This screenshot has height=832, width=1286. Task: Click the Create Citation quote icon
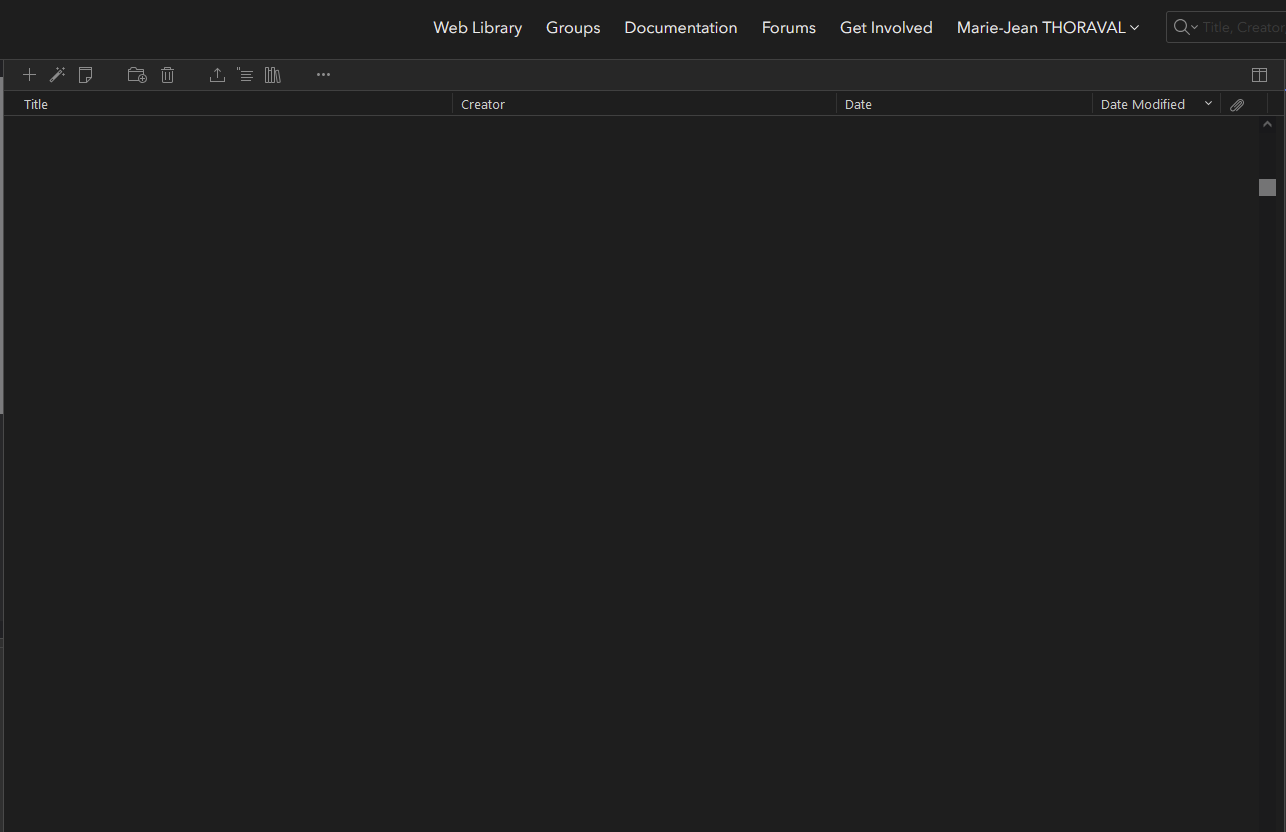245,75
